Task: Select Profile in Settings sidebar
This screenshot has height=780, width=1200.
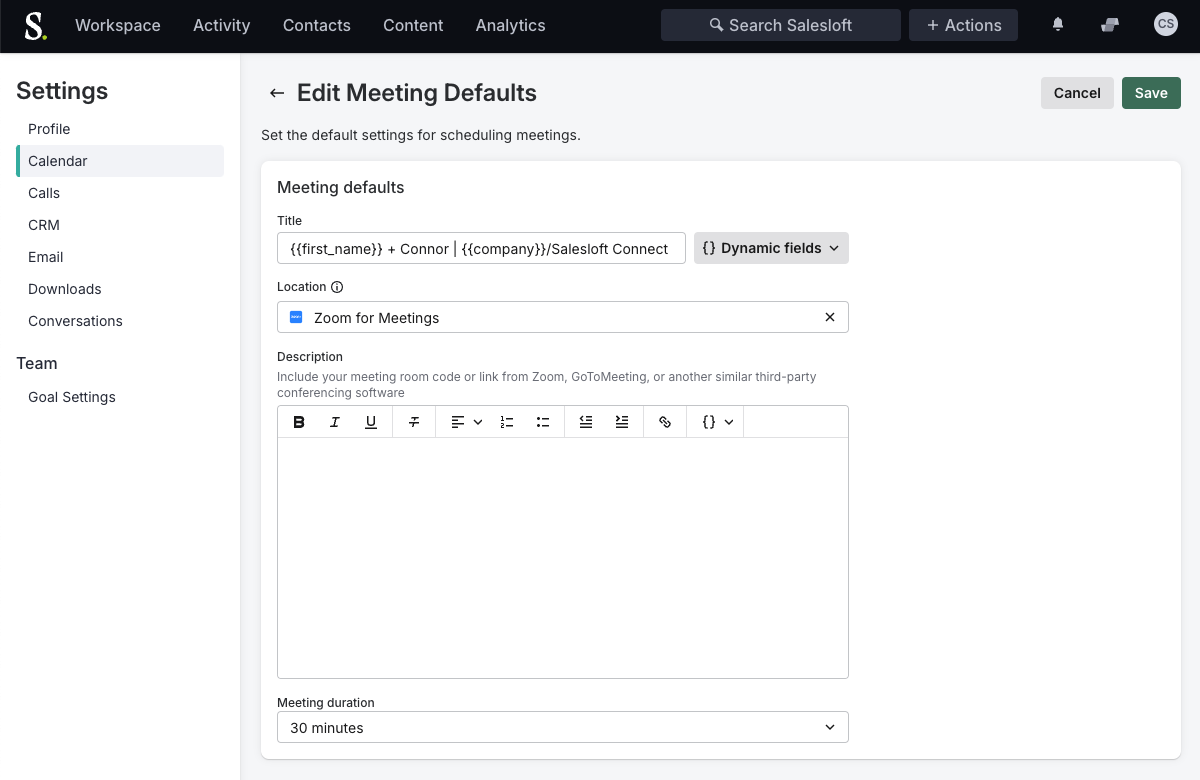Action: coord(120,129)
